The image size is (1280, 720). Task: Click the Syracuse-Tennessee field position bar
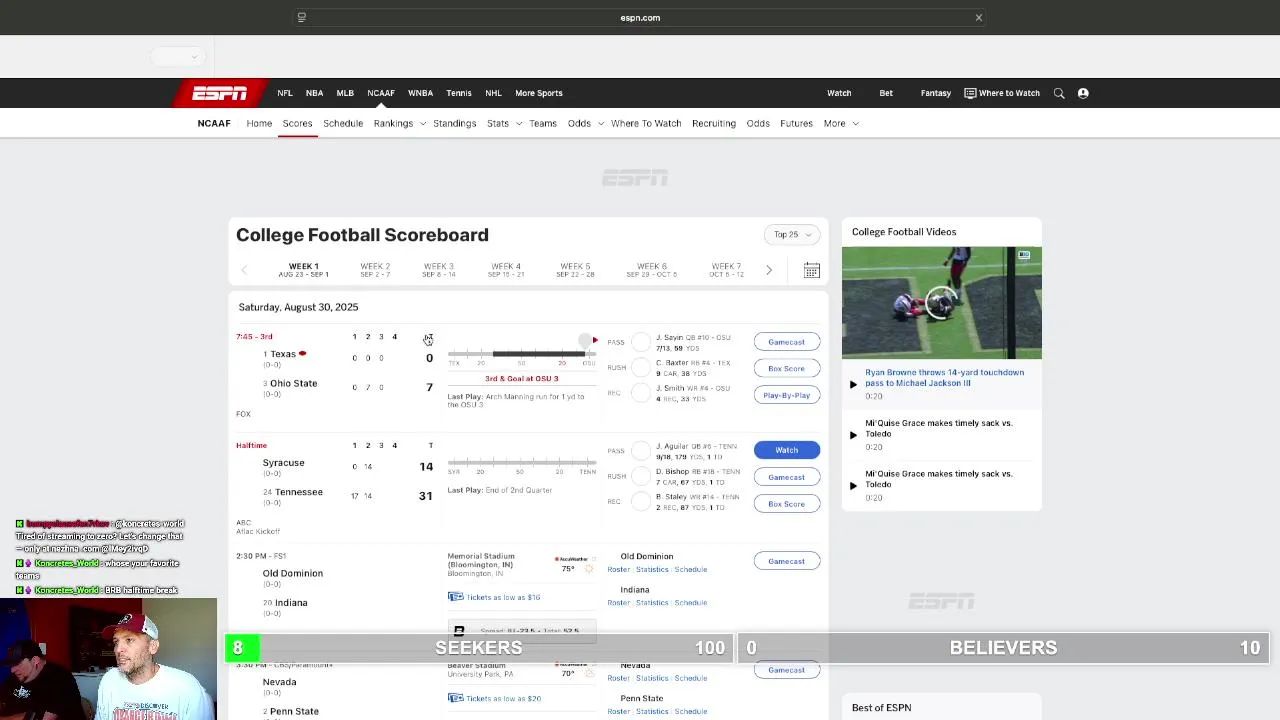click(x=522, y=463)
